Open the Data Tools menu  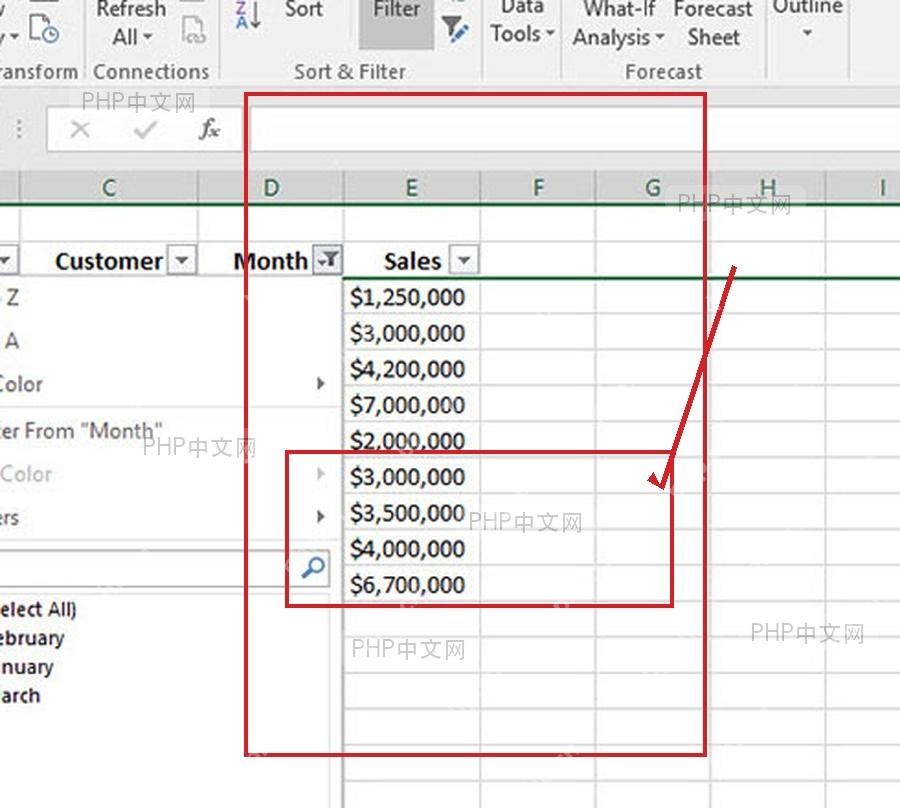pyautogui.click(x=522, y=23)
